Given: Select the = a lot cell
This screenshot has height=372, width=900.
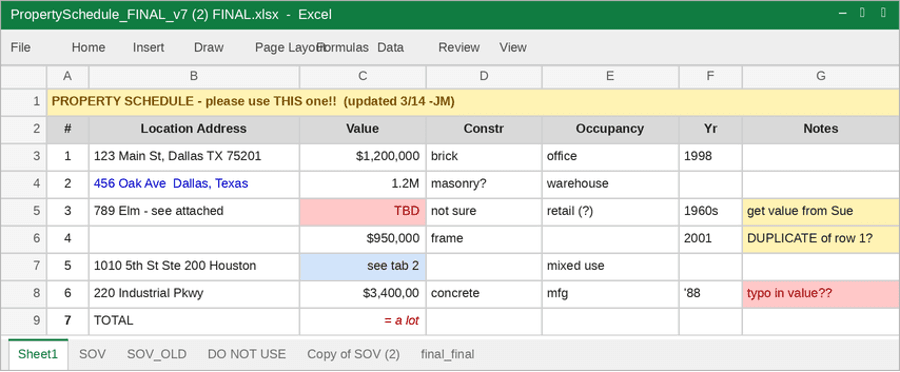Looking at the screenshot, I should pos(363,321).
